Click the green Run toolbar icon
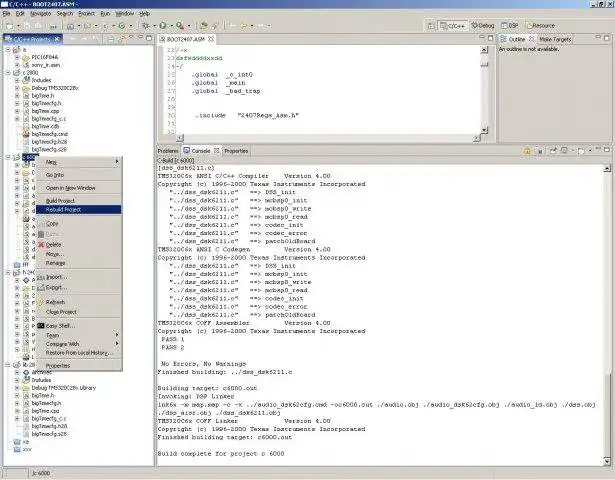This screenshot has width=615, height=480. coord(162,26)
